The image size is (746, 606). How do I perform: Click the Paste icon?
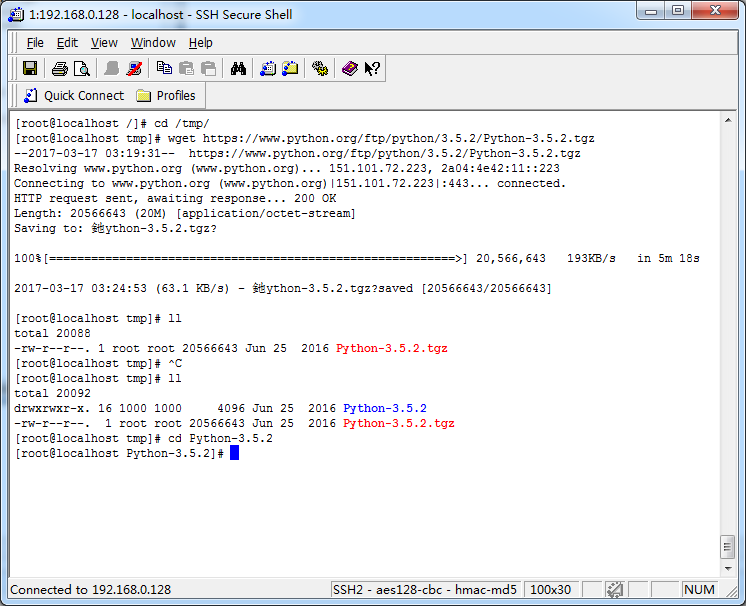click(186, 68)
